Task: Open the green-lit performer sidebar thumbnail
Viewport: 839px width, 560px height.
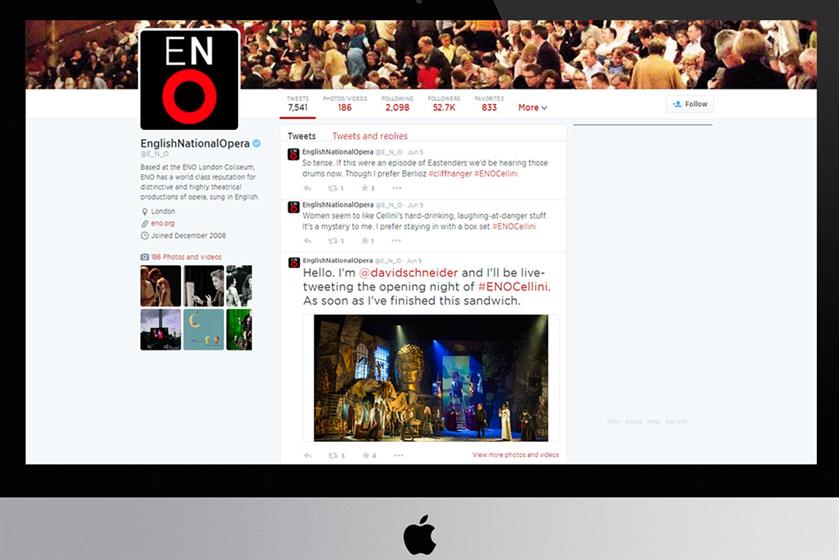Action: [x=239, y=329]
